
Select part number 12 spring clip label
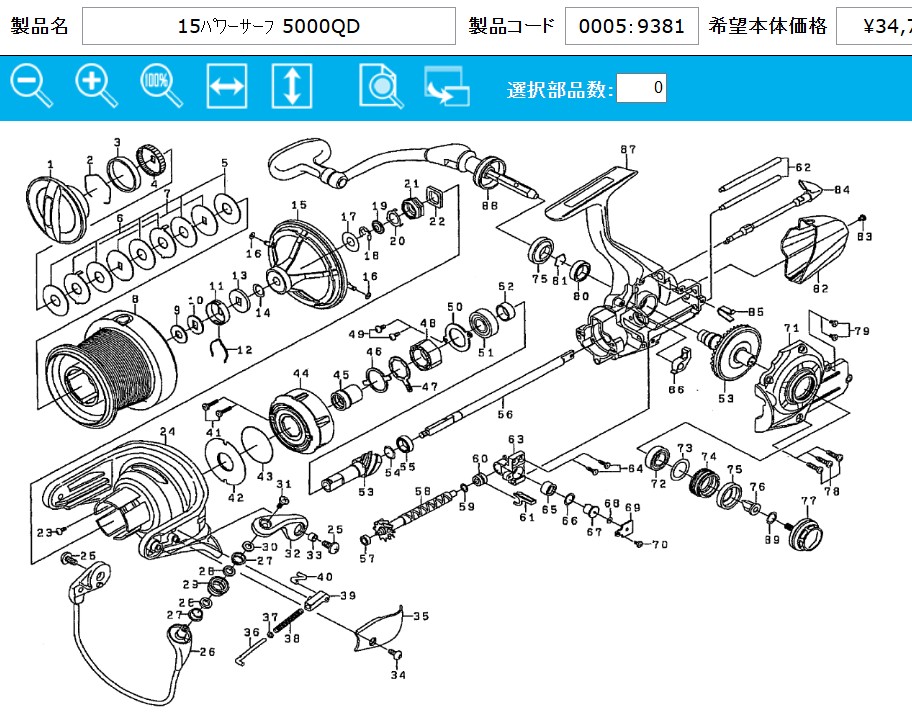(x=245, y=350)
